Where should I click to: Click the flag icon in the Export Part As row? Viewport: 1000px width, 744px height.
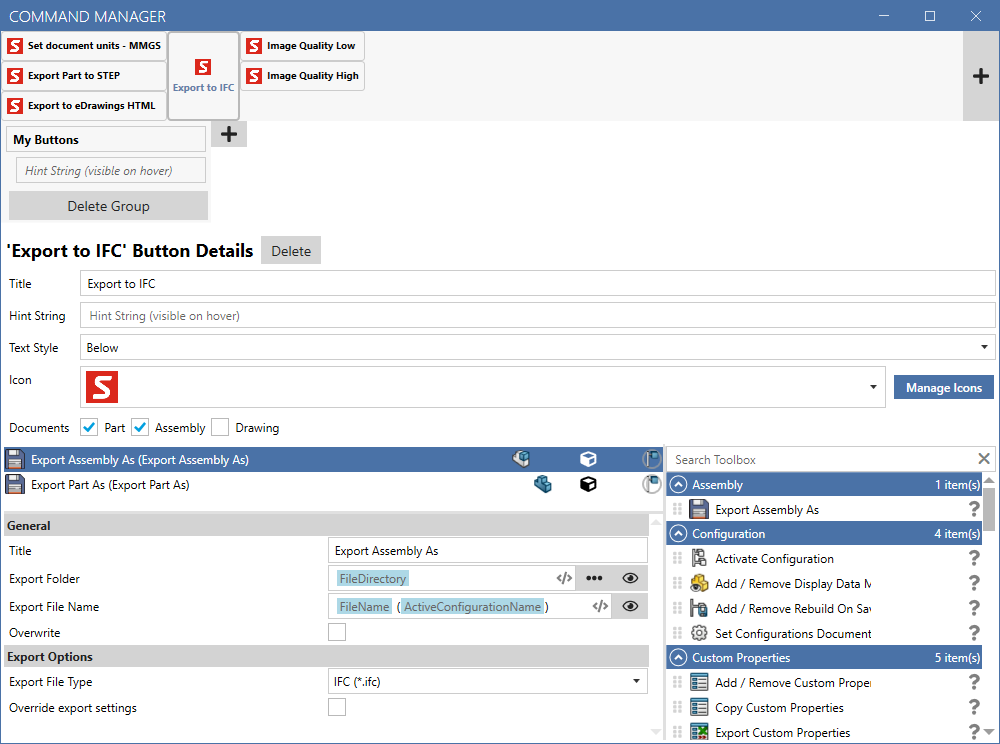[x=651, y=485]
